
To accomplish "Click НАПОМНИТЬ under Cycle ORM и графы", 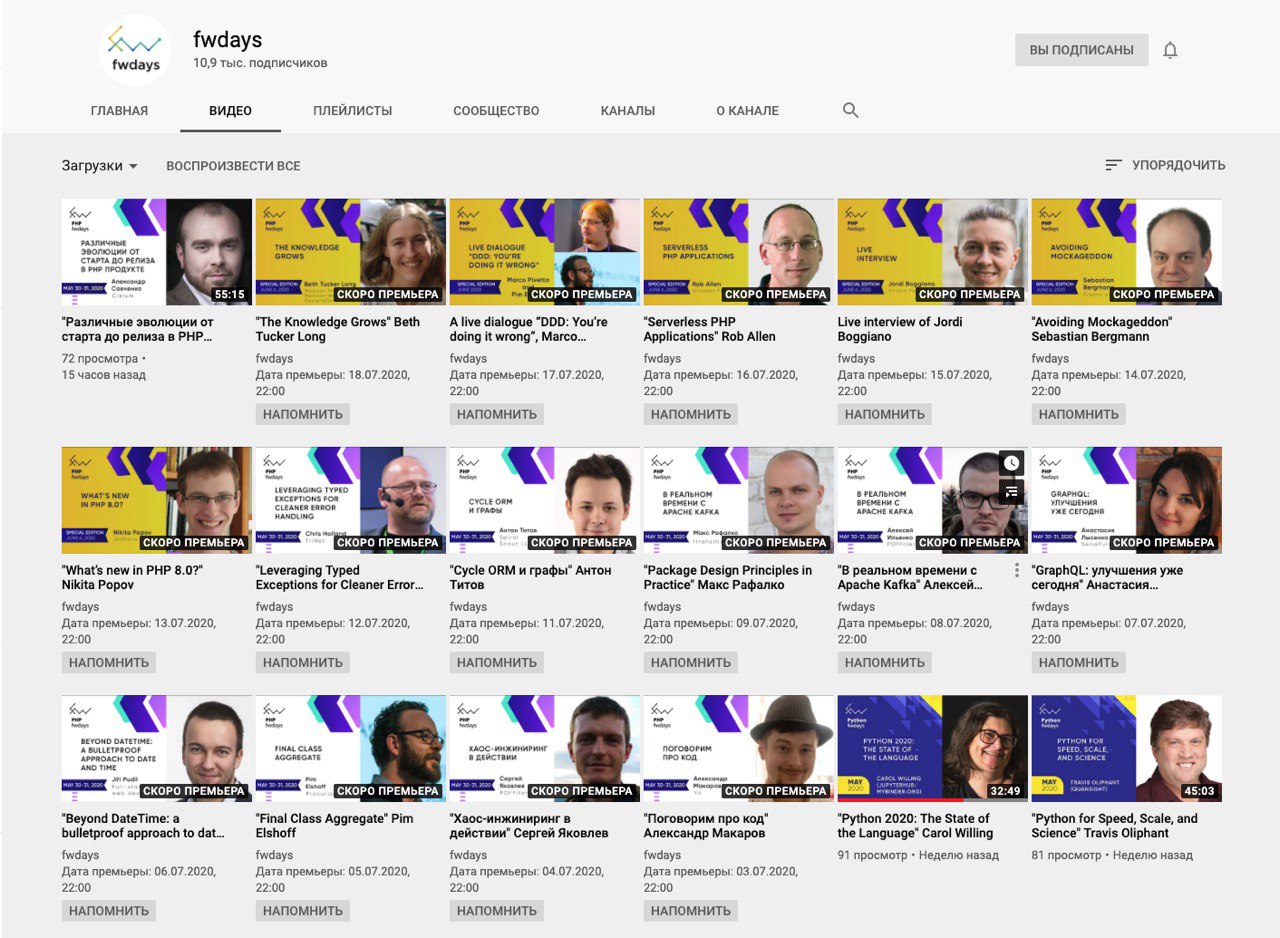I will (x=497, y=662).
